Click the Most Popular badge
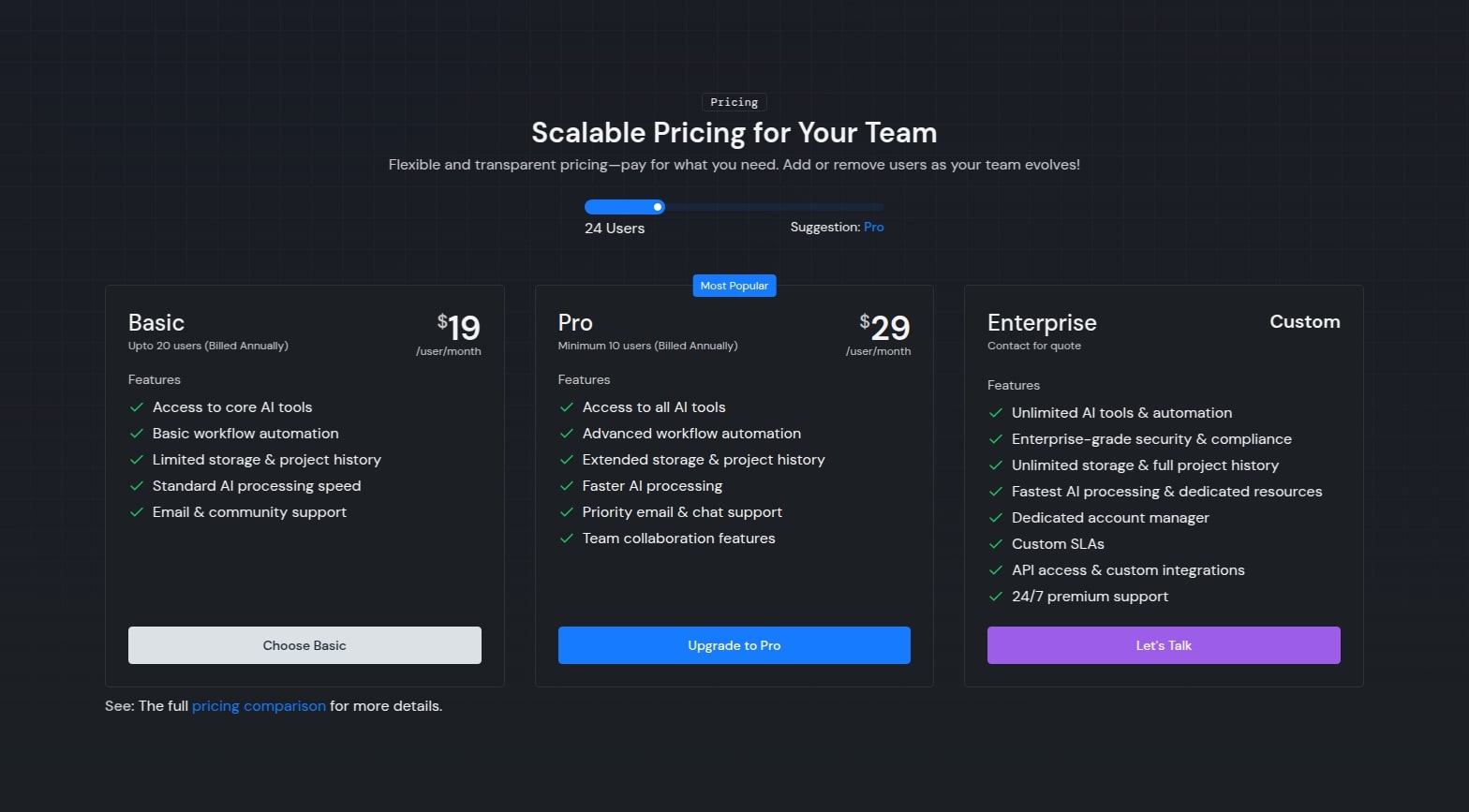 [x=734, y=286]
